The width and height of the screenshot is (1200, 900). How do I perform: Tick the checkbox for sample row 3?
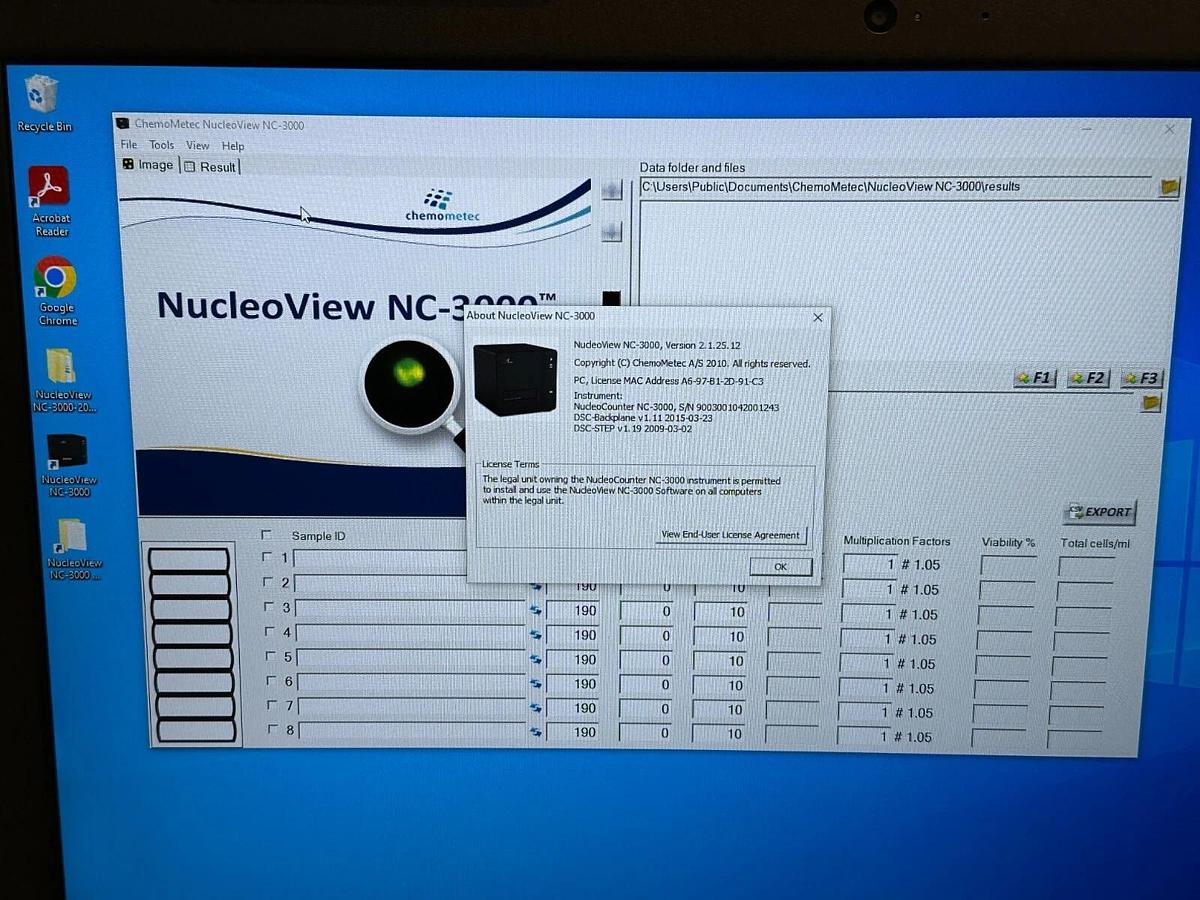pos(268,607)
